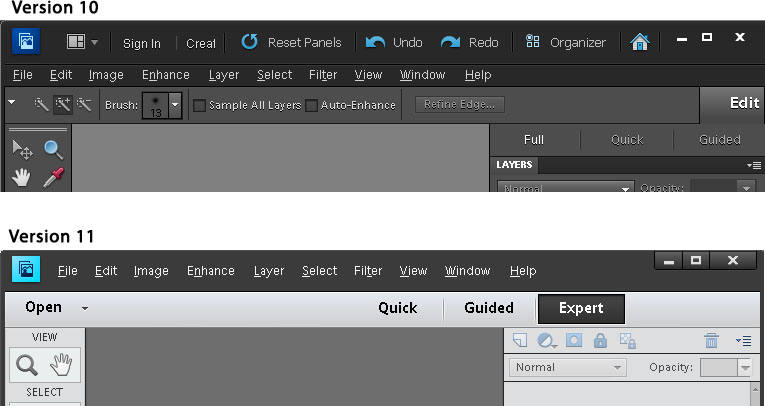Viewport: 765px width, 406px height.
Task: Click Open button in Version 11
Action: point(43,307)
